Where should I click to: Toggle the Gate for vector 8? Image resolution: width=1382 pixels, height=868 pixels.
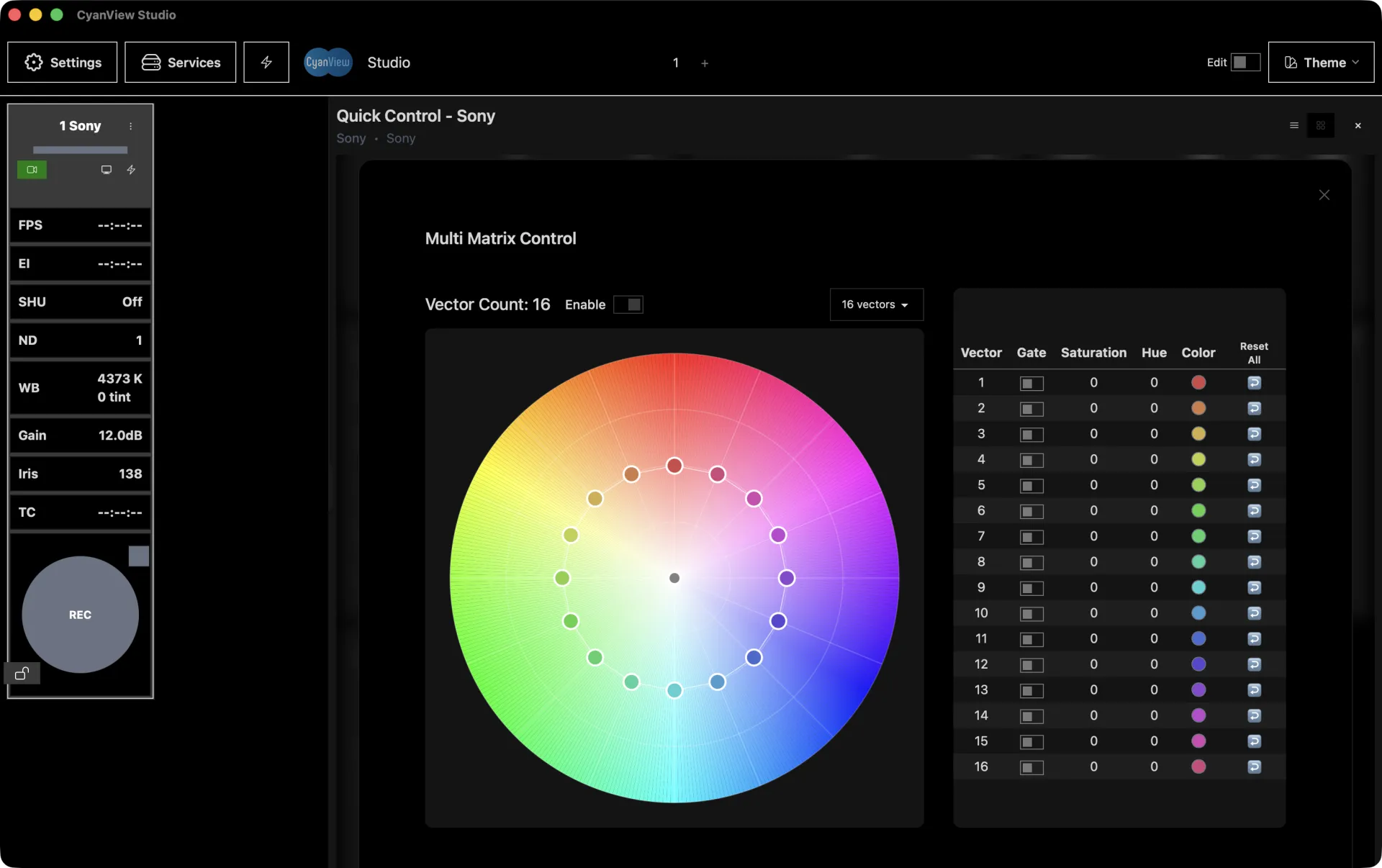1031,563
